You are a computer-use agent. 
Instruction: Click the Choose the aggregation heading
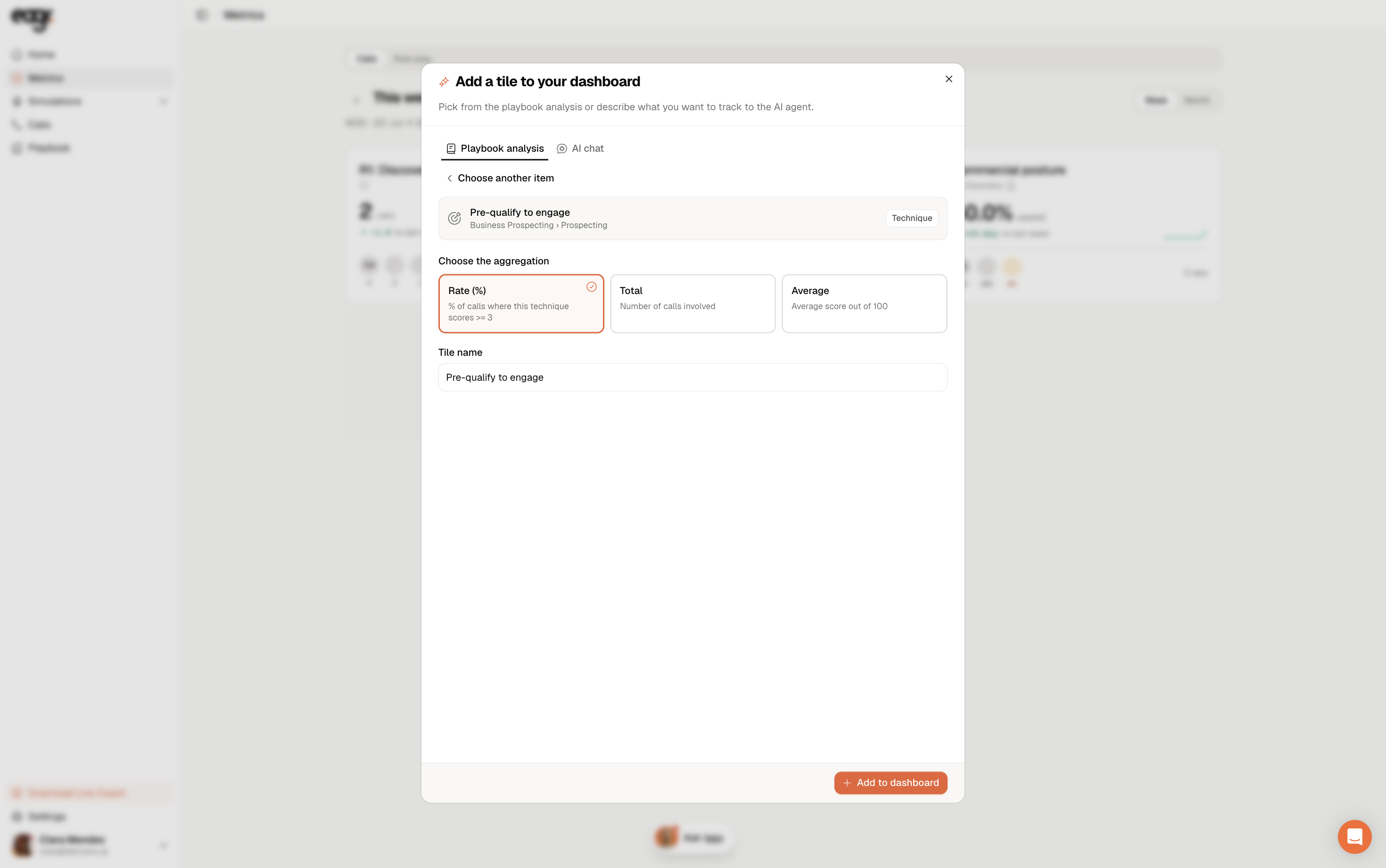[493, 261]
